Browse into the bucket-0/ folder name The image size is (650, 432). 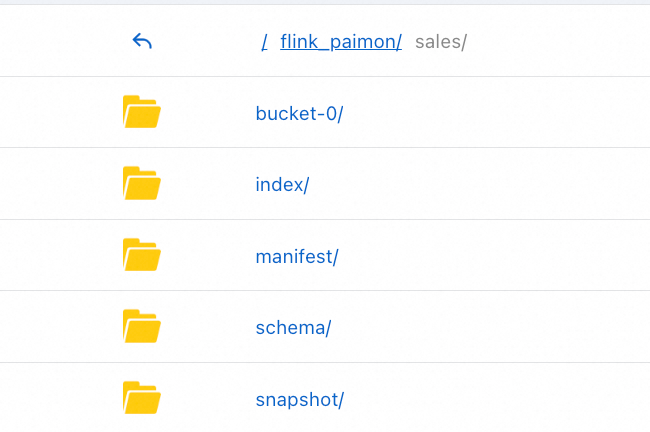[299, 113]
